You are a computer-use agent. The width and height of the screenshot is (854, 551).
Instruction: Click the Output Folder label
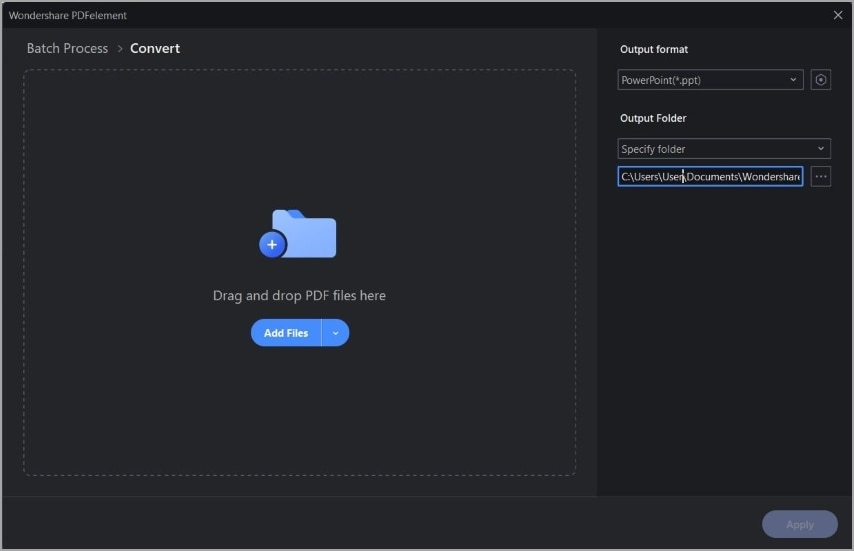click(653, 118)
